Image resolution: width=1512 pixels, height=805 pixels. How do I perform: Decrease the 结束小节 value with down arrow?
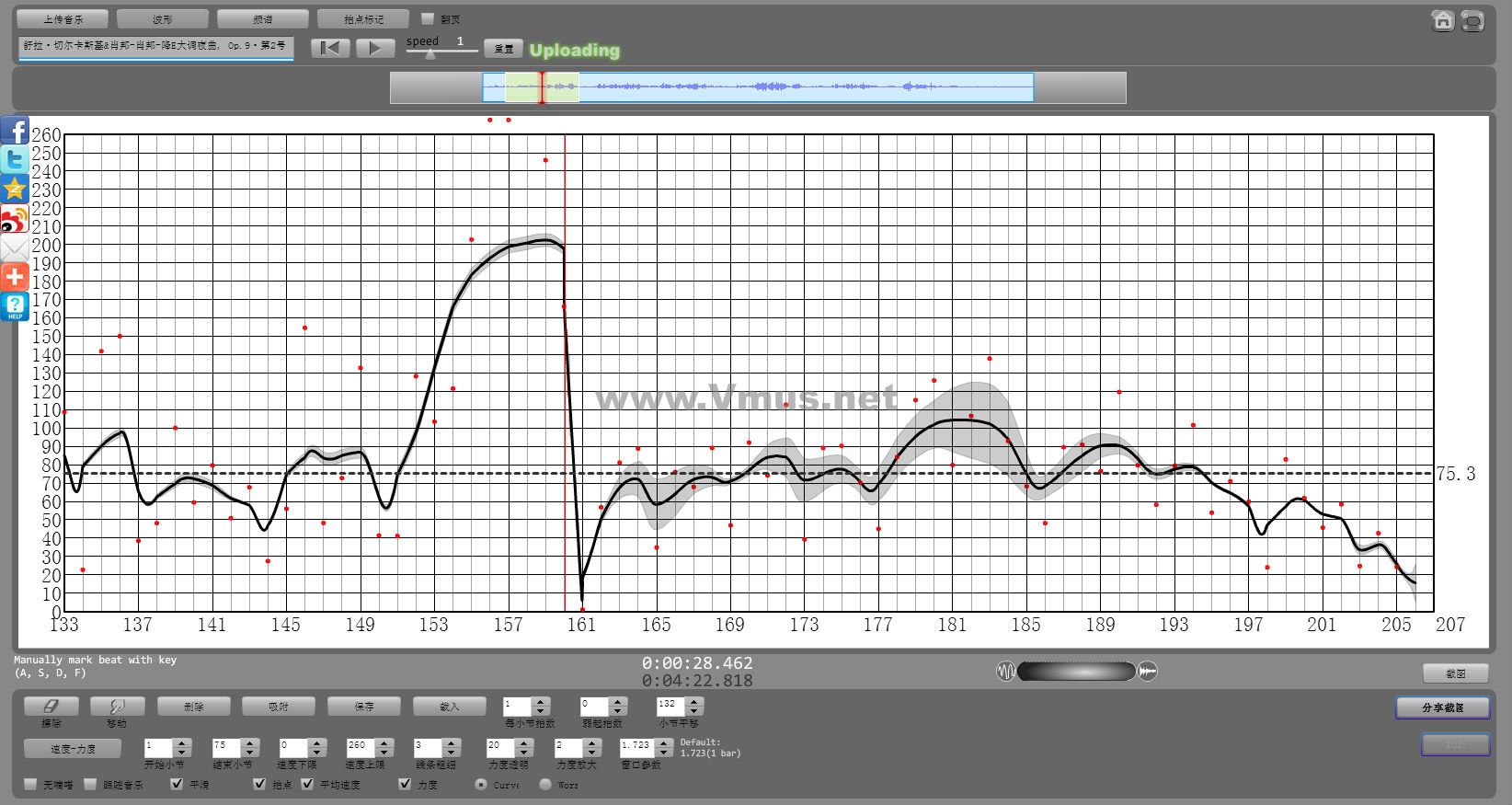pyautogui.click(x=250, y=753)
